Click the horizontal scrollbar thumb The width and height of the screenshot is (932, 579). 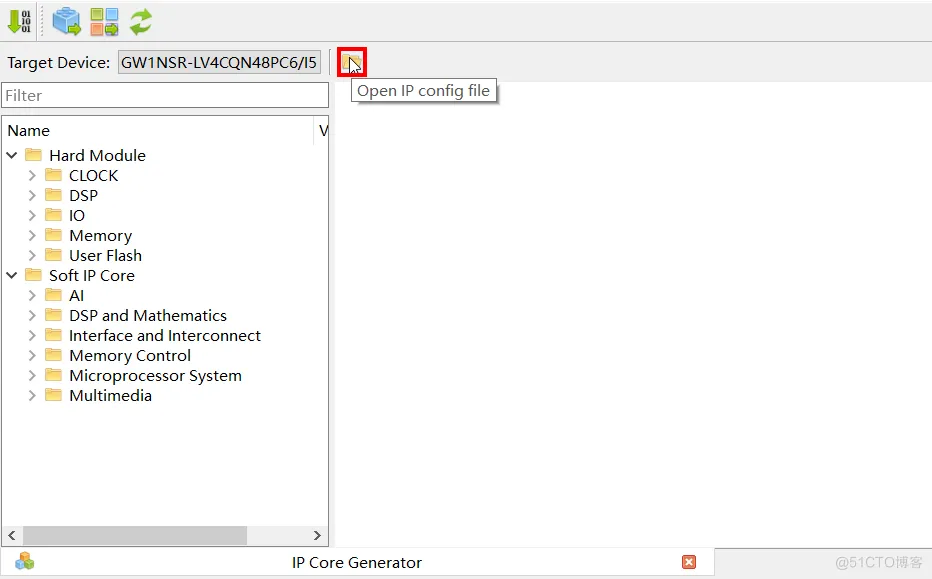point(135,536)
